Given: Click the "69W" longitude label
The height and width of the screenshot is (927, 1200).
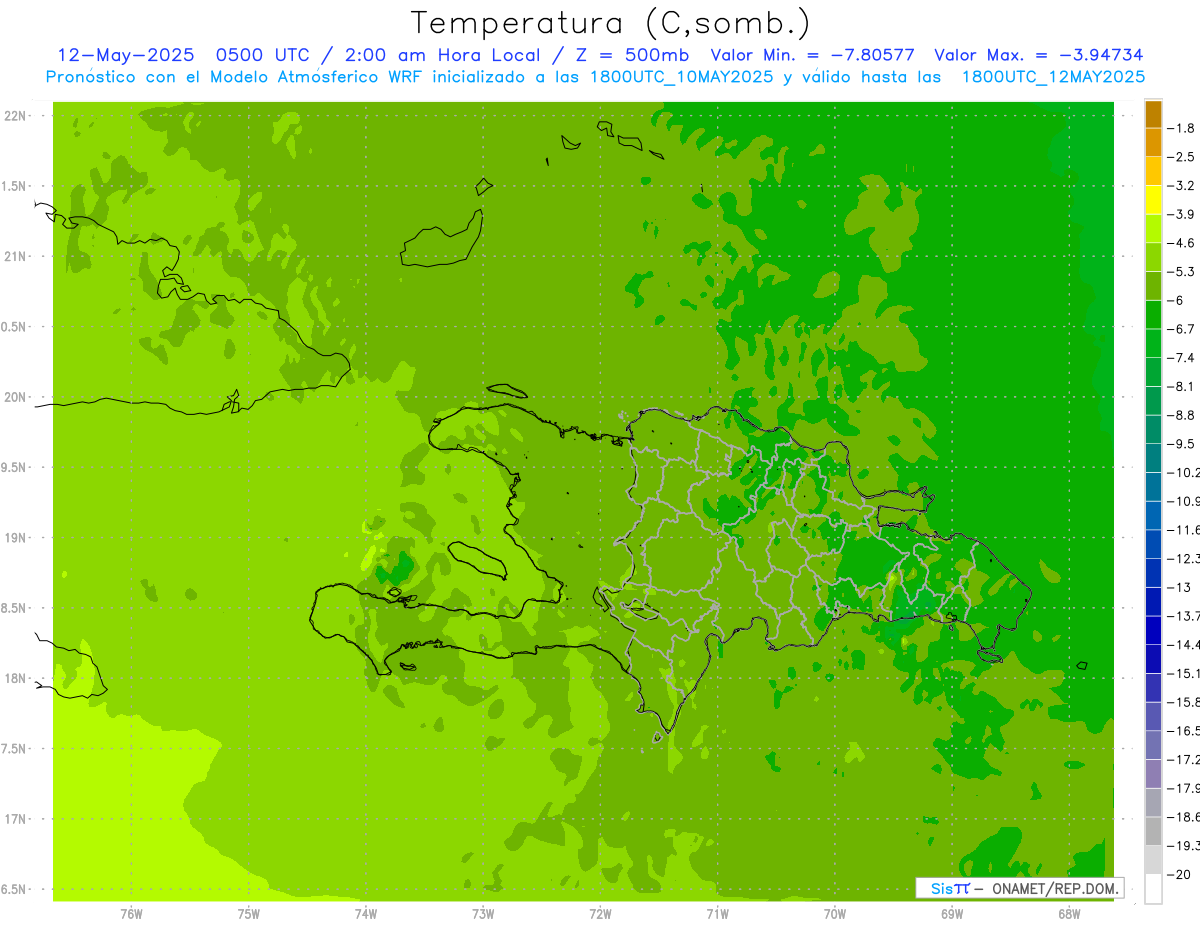Looking at the screenshot, I should (x=951, y=914).
